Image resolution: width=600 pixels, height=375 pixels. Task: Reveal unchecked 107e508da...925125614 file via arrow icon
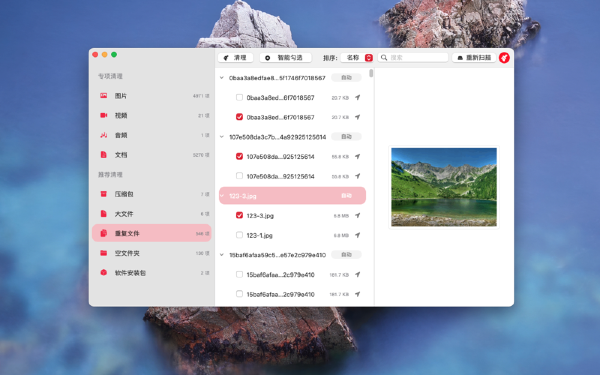click(357, 176)
